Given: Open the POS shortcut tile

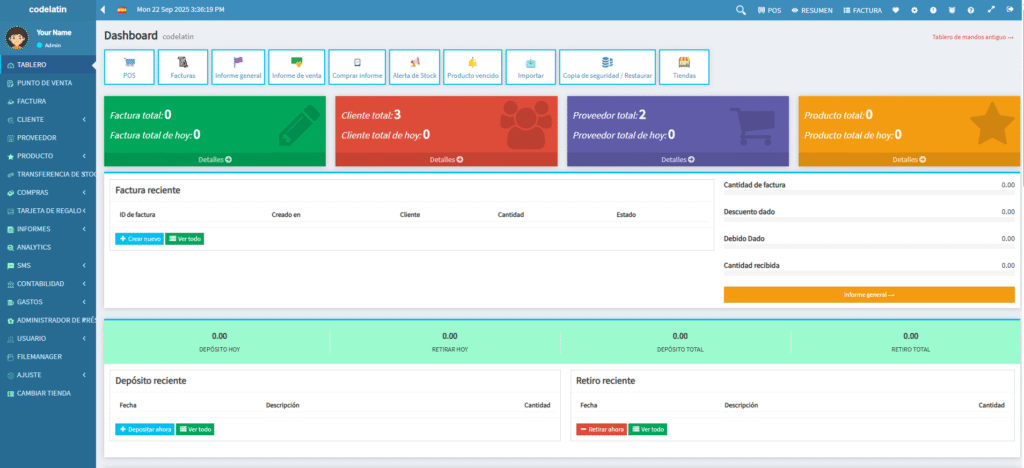Looking at the screenshot, I should click(130, 67).
